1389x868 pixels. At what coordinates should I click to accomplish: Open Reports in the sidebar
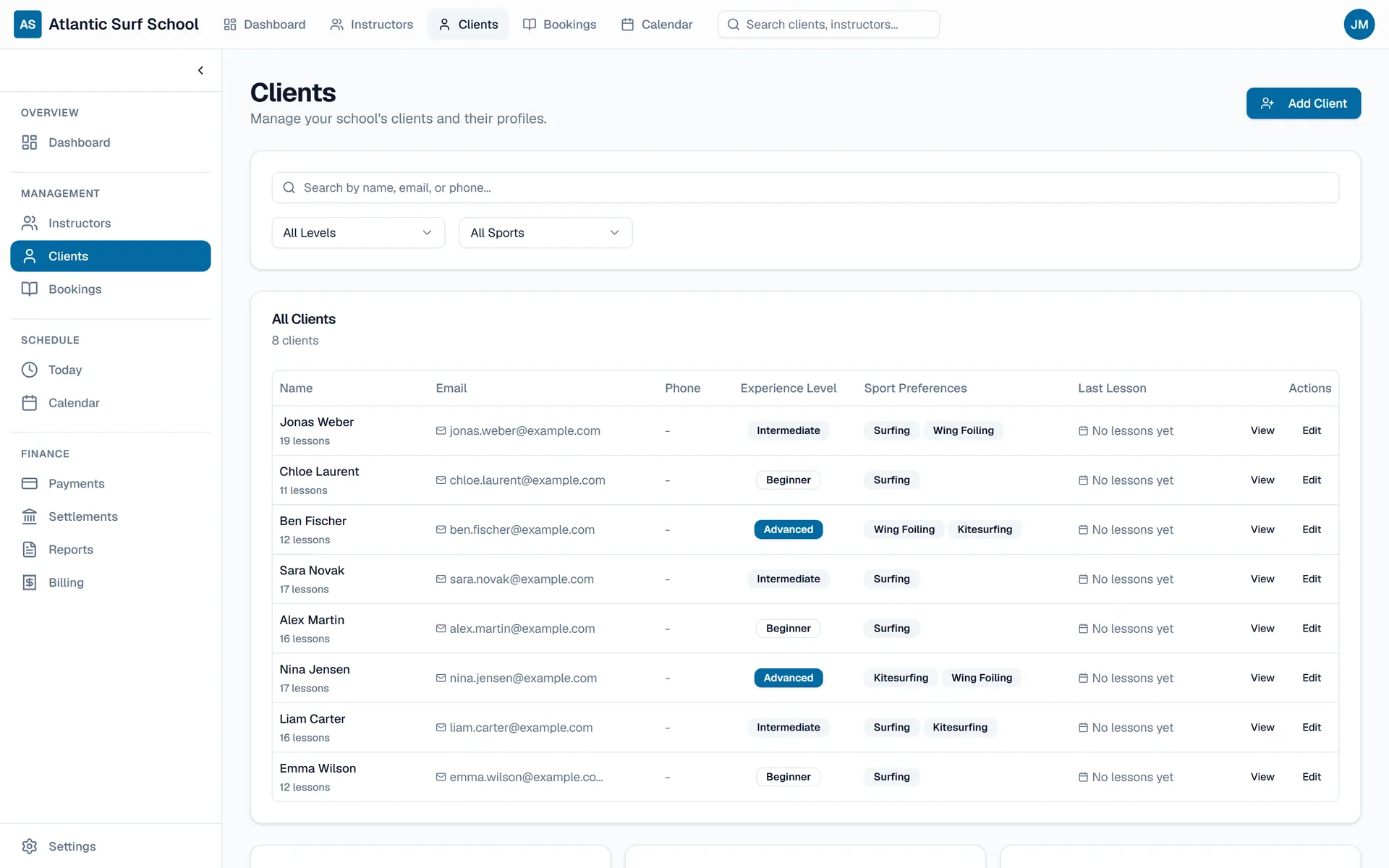[x=111, y=549]
